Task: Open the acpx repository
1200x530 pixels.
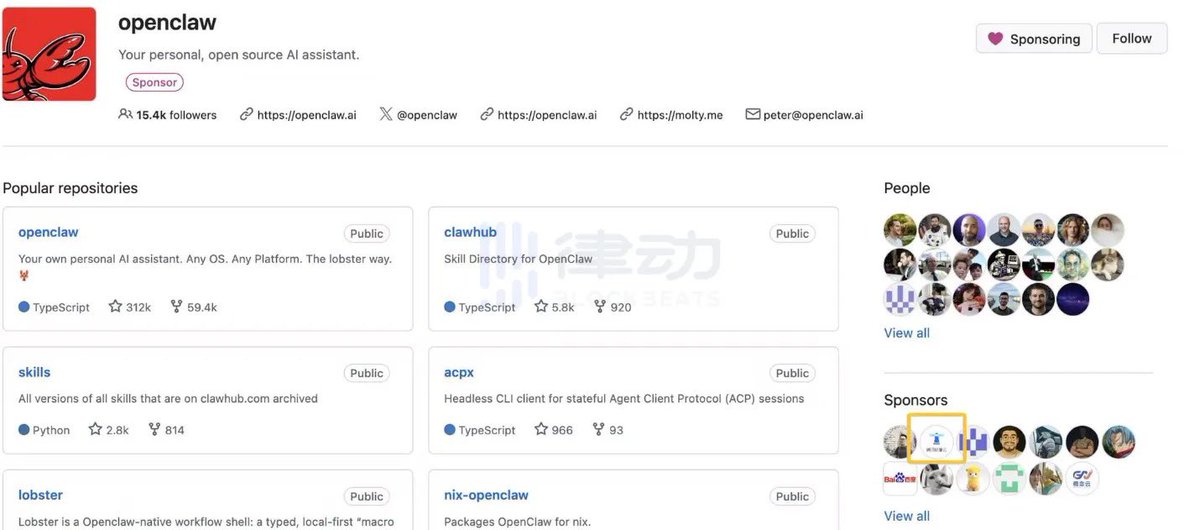Action: [x=458, y=372]
